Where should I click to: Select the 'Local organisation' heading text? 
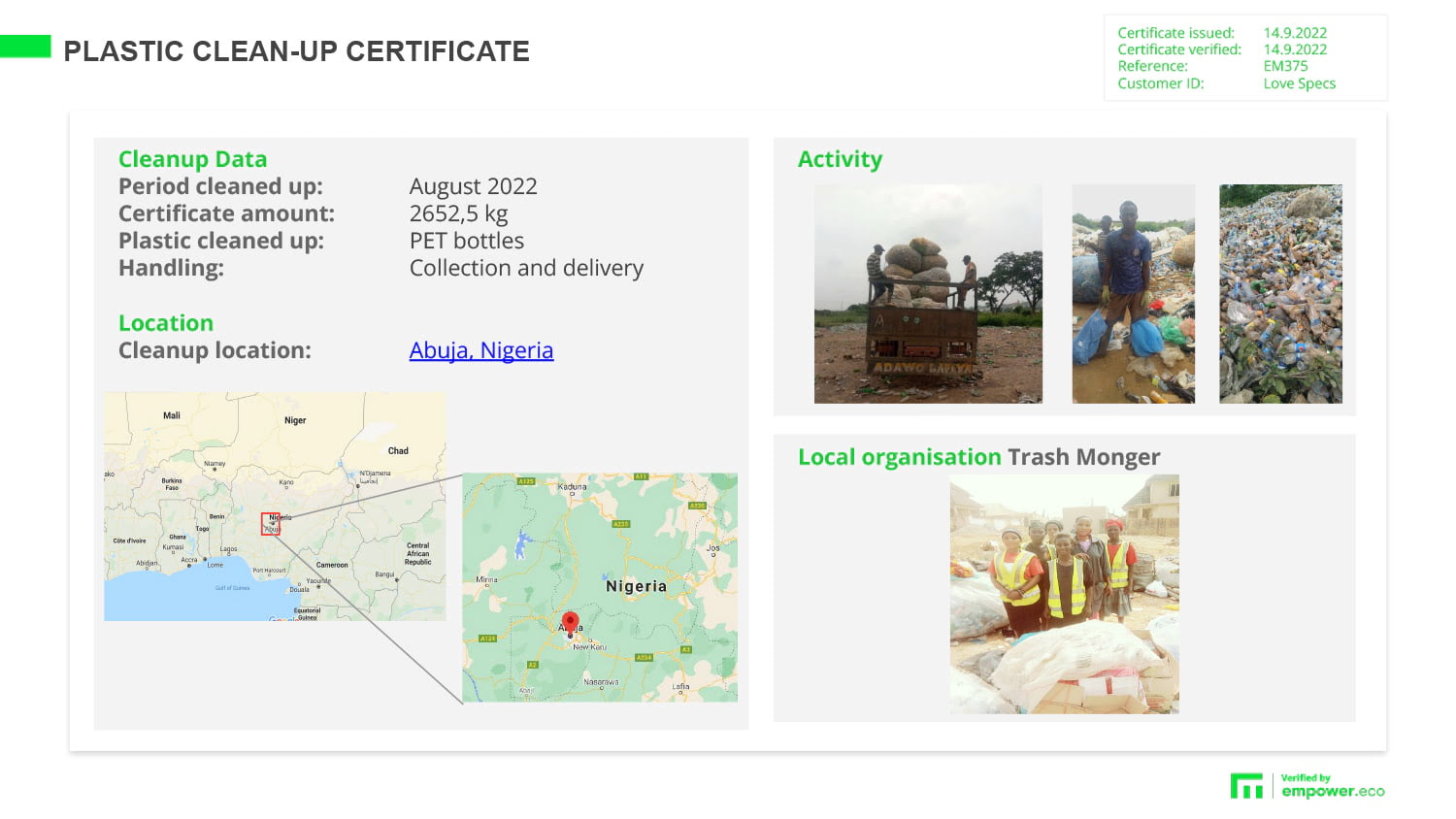click(x=900, y=457)
